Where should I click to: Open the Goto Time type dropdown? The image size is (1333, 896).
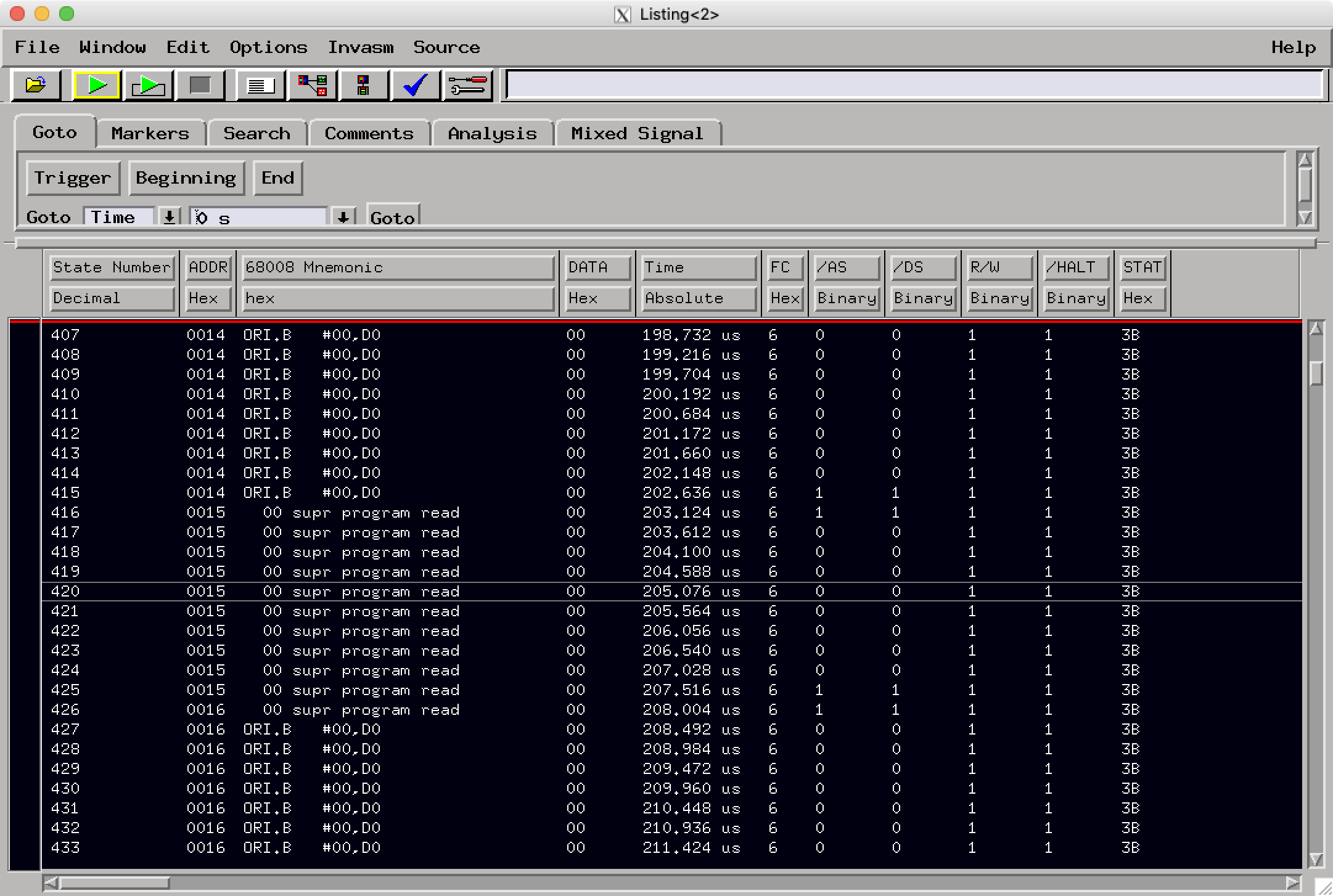click(x=170, y=216)
